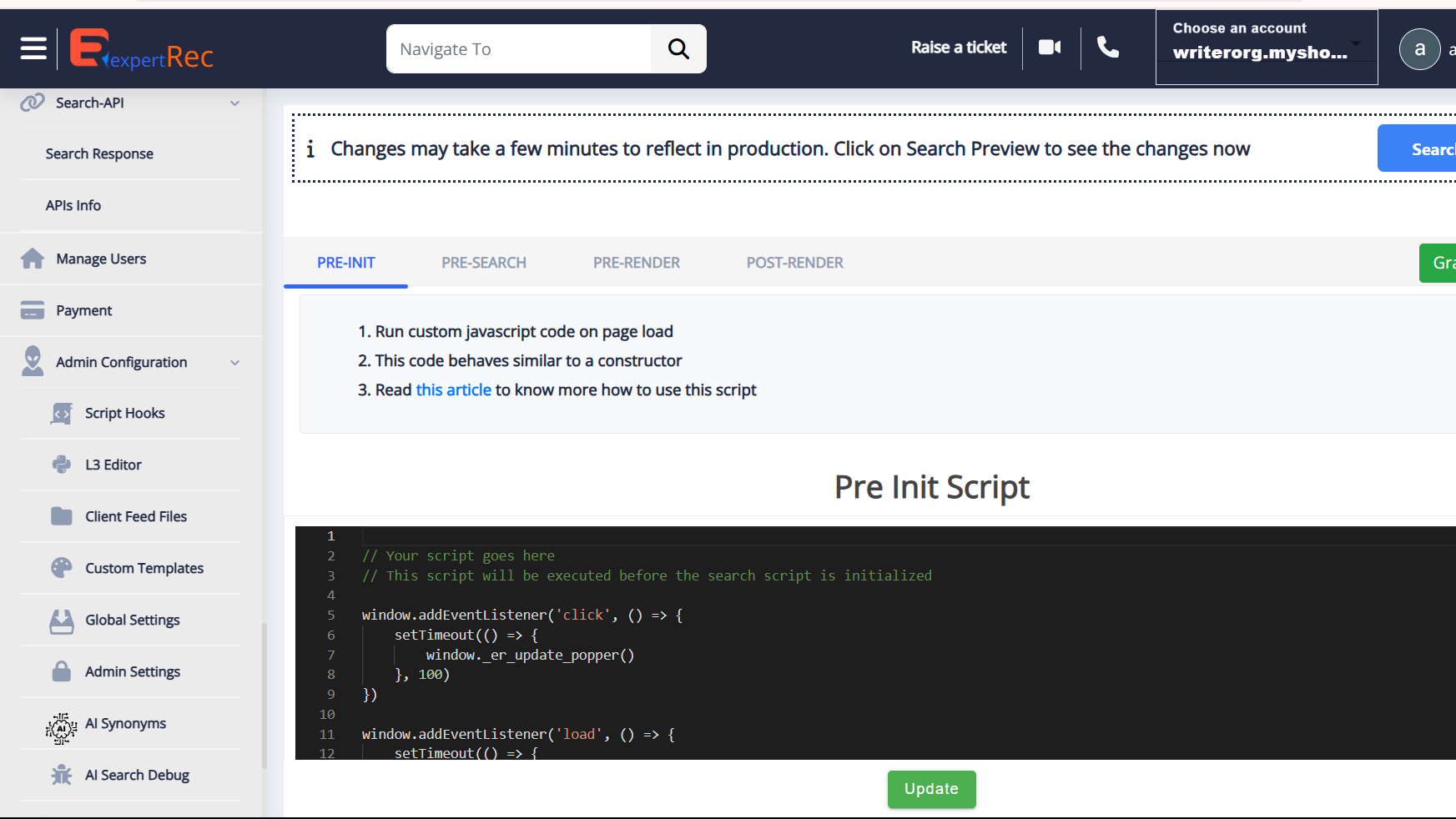Click the phone call icon
Screen dimensions: 1456x819
click(x=1107, y=48)
